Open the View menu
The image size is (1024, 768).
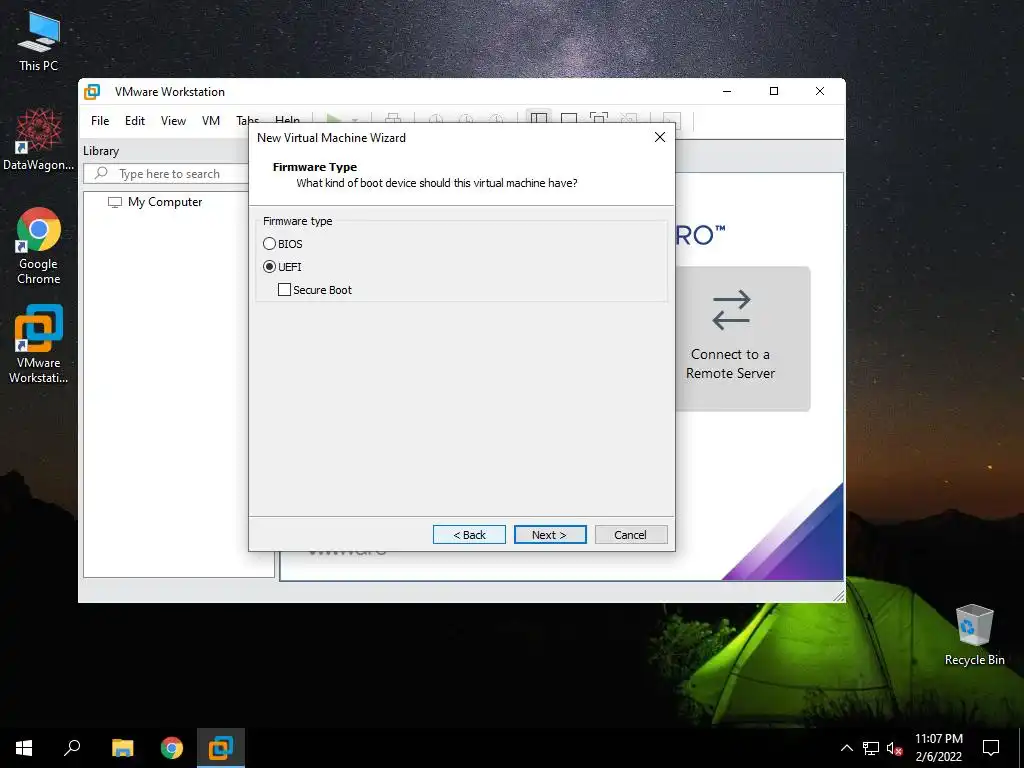[173, 121]
